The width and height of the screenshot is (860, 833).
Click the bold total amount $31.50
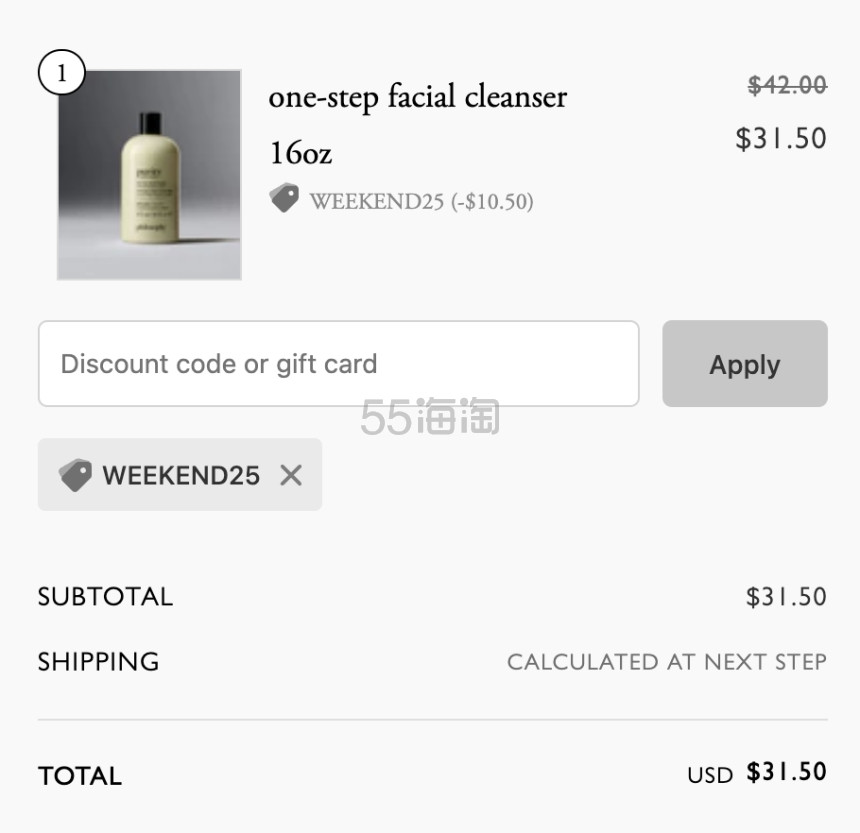coord(786,772)
